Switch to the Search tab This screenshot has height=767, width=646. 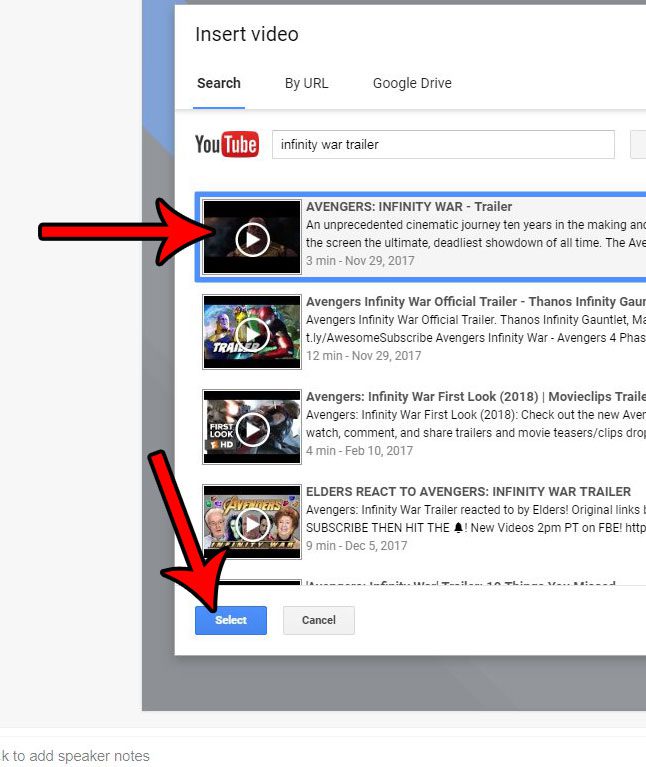[219, 83]
